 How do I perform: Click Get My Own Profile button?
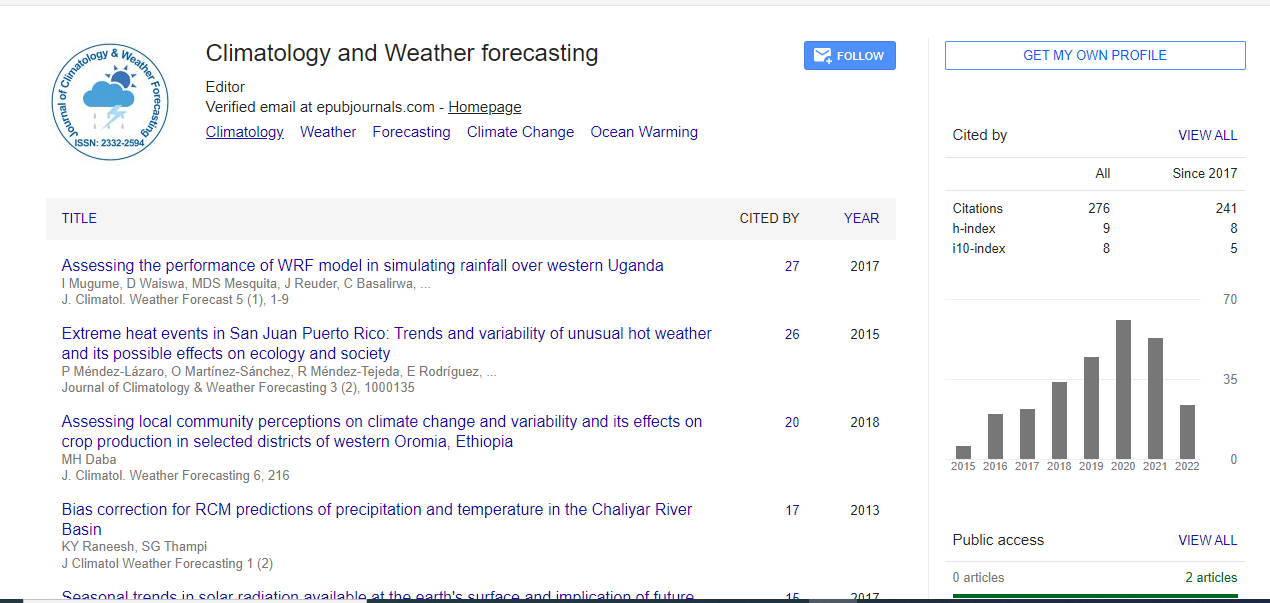(x=1094, y=56)
